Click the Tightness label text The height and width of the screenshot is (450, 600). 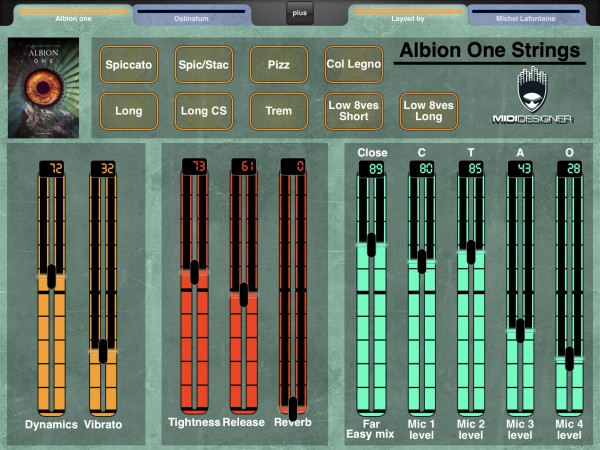194,422
